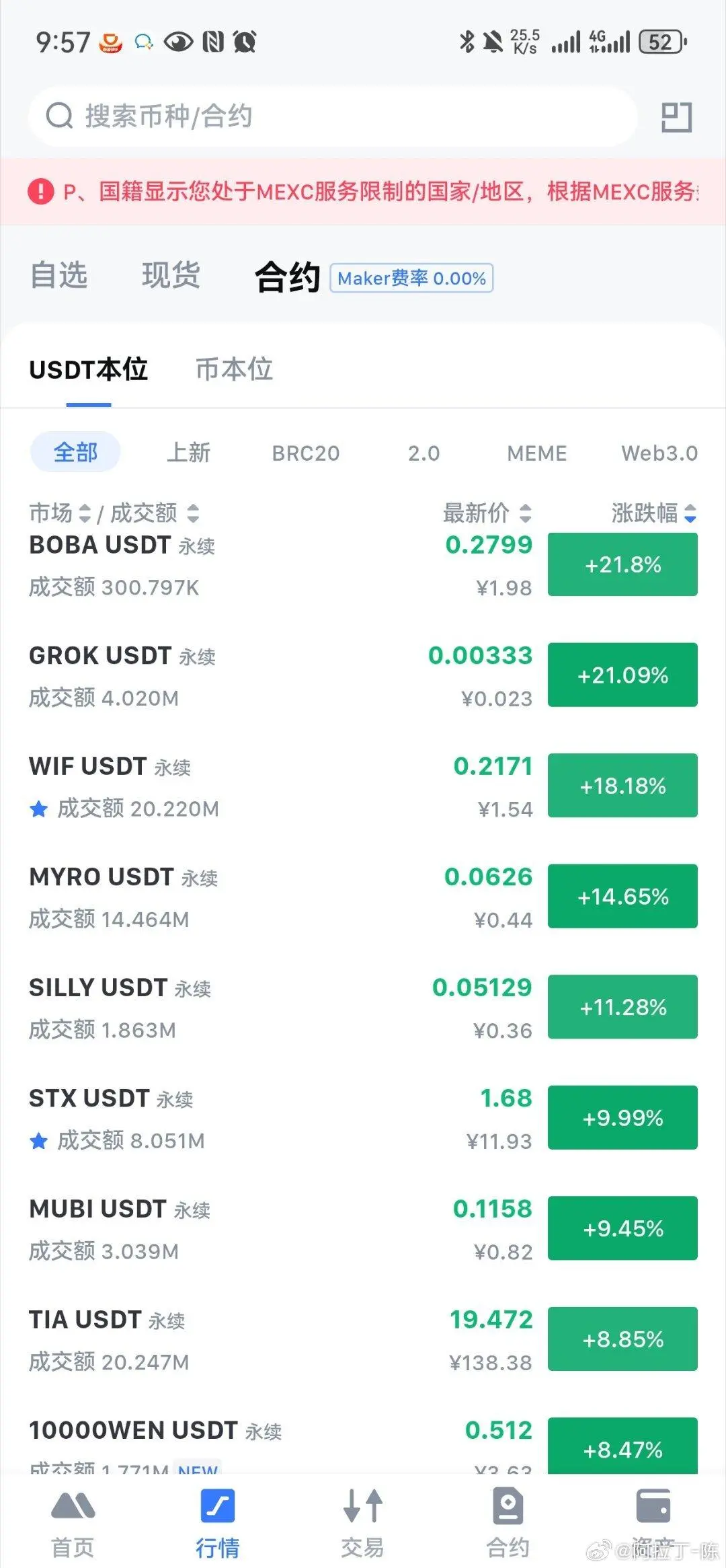
Task: Toggle favorite star on STX USDT
Action: [39, 1141]
